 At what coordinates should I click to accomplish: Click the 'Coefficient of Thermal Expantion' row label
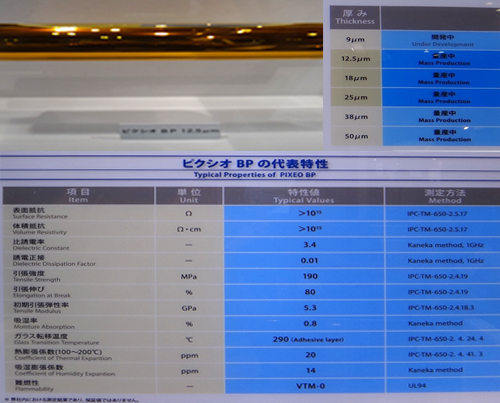(x=63, y=358)
